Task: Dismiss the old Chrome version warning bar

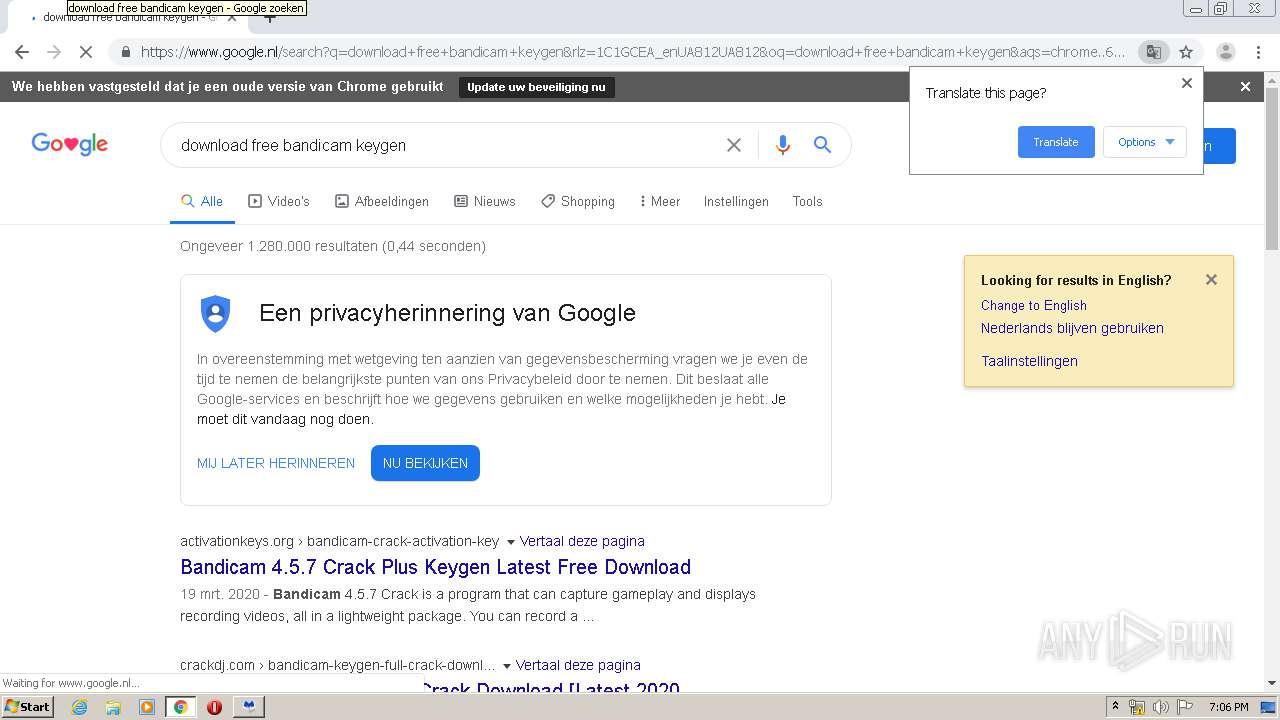Action: [1245, 87]
